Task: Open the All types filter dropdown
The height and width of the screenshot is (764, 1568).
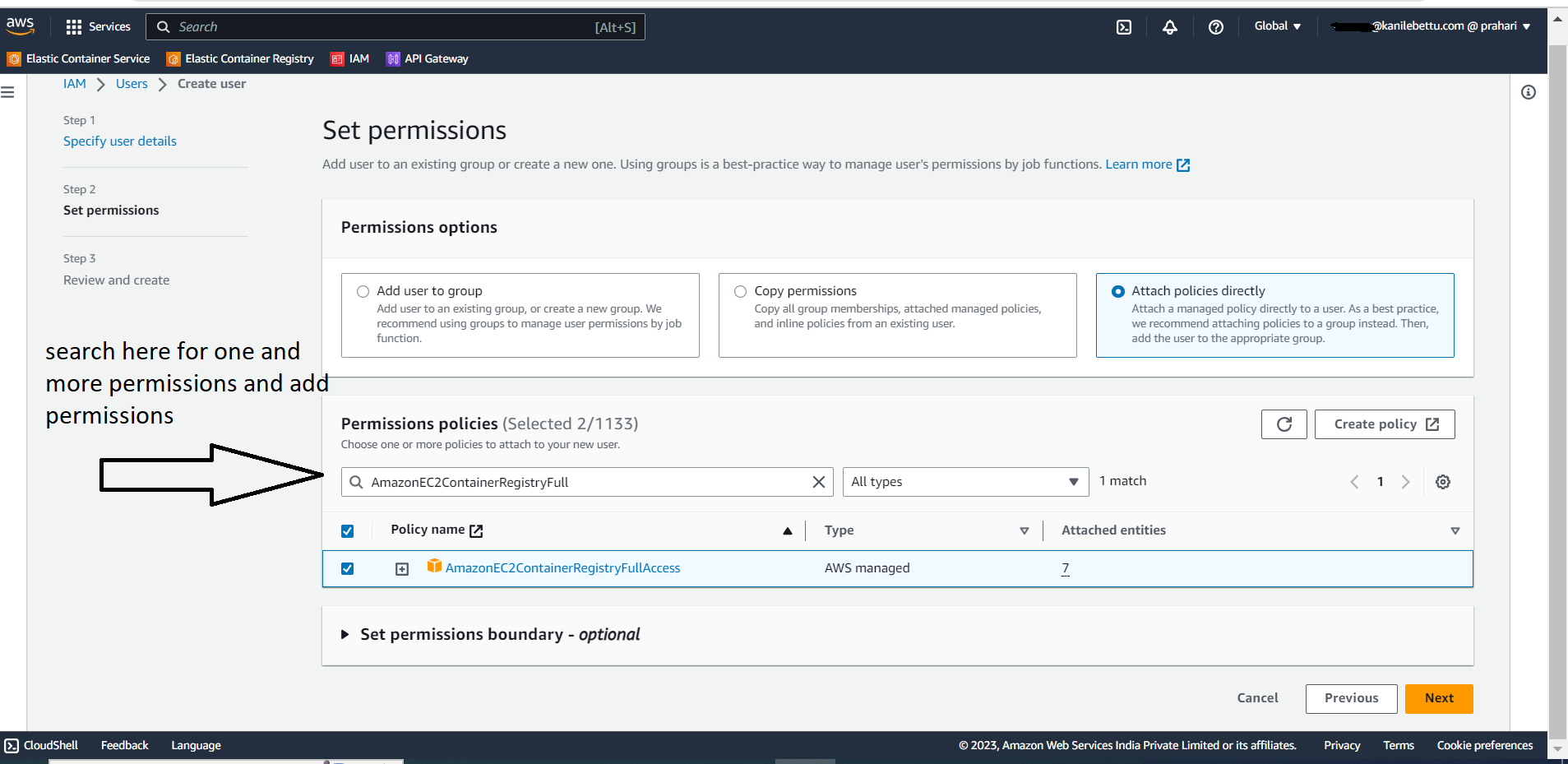Action: (x=965, y=482)
